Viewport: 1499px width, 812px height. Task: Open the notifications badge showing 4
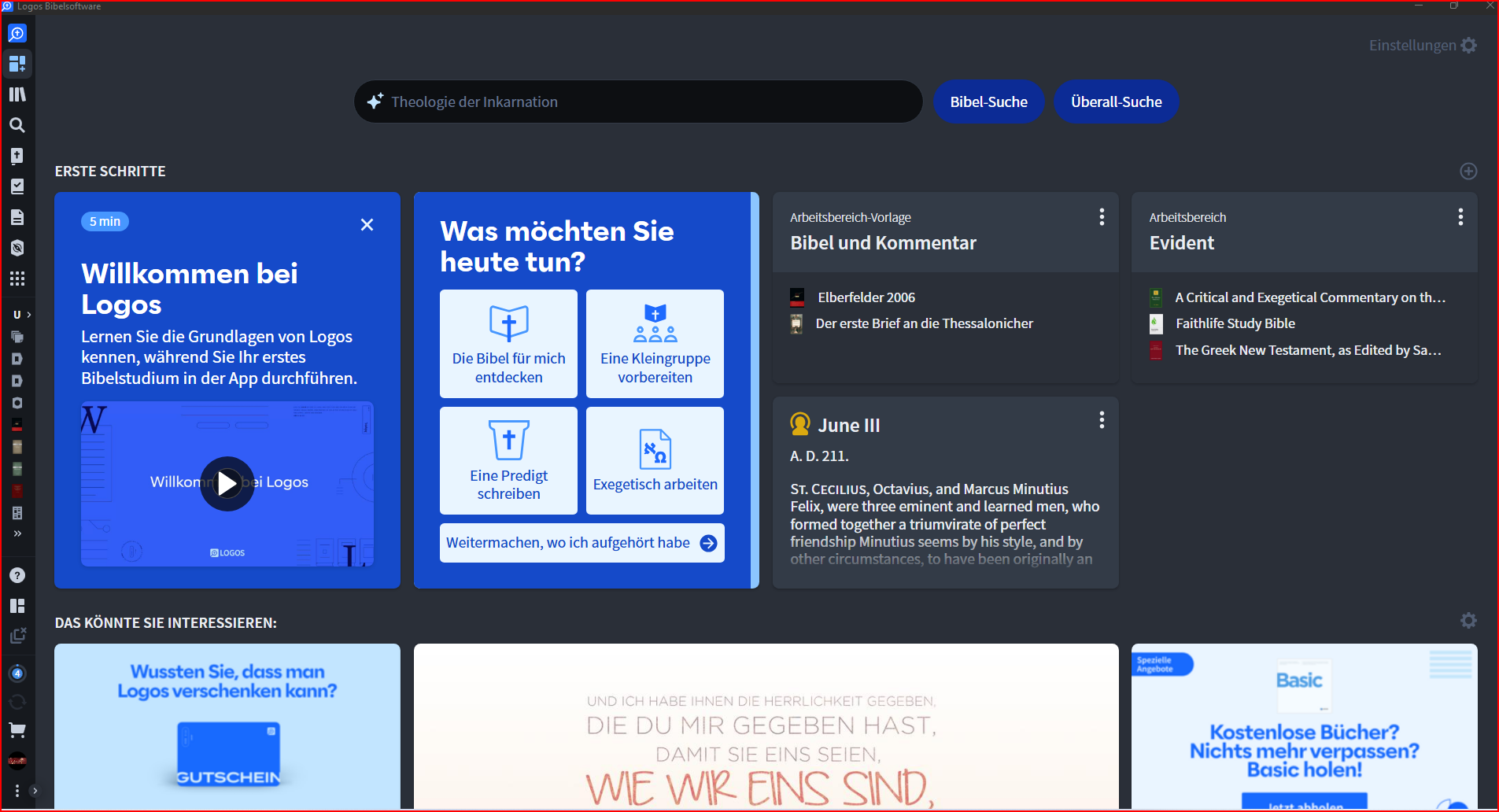(17, 674)
